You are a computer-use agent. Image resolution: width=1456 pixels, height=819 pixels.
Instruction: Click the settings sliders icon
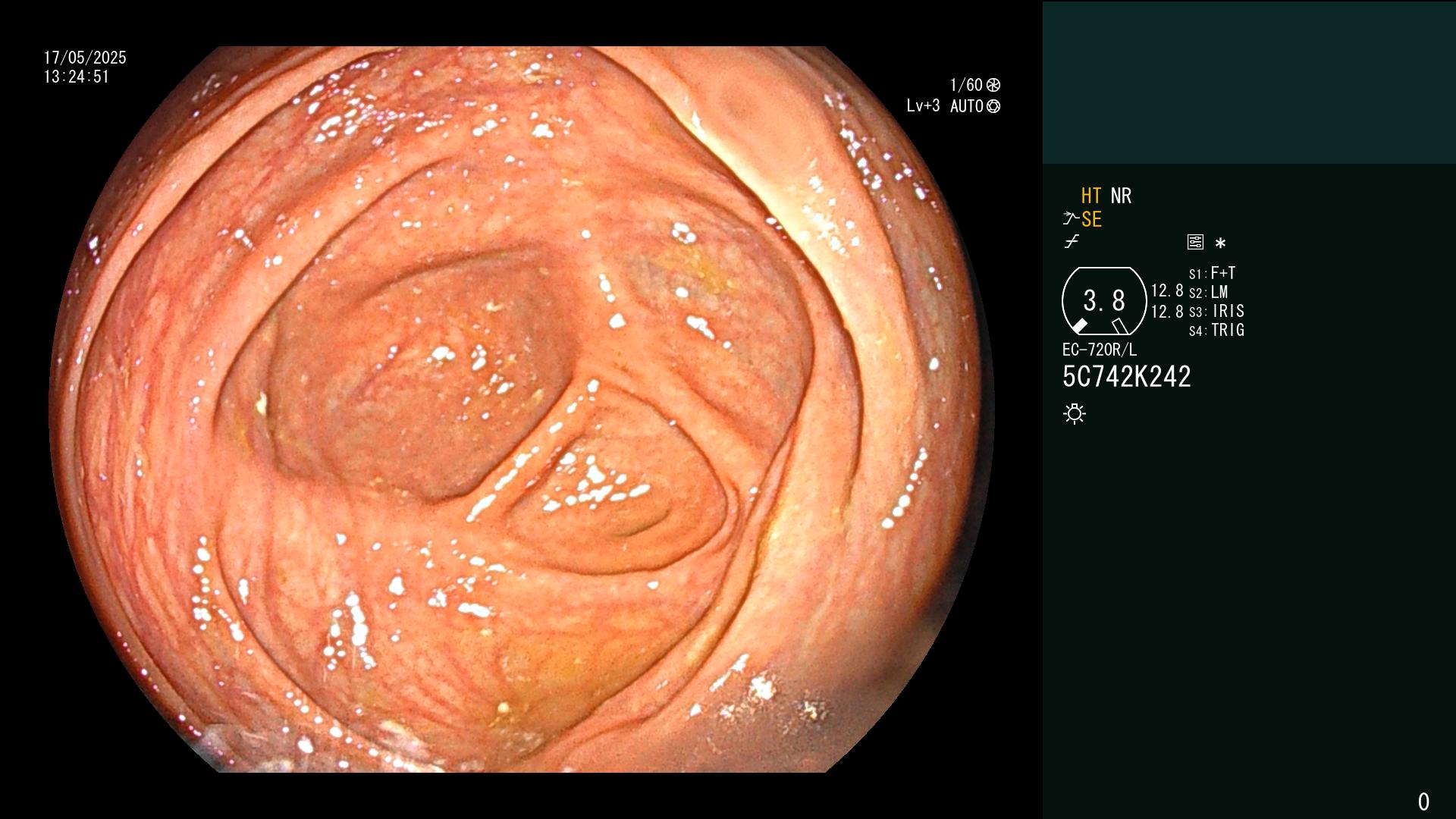(1195, 242)
